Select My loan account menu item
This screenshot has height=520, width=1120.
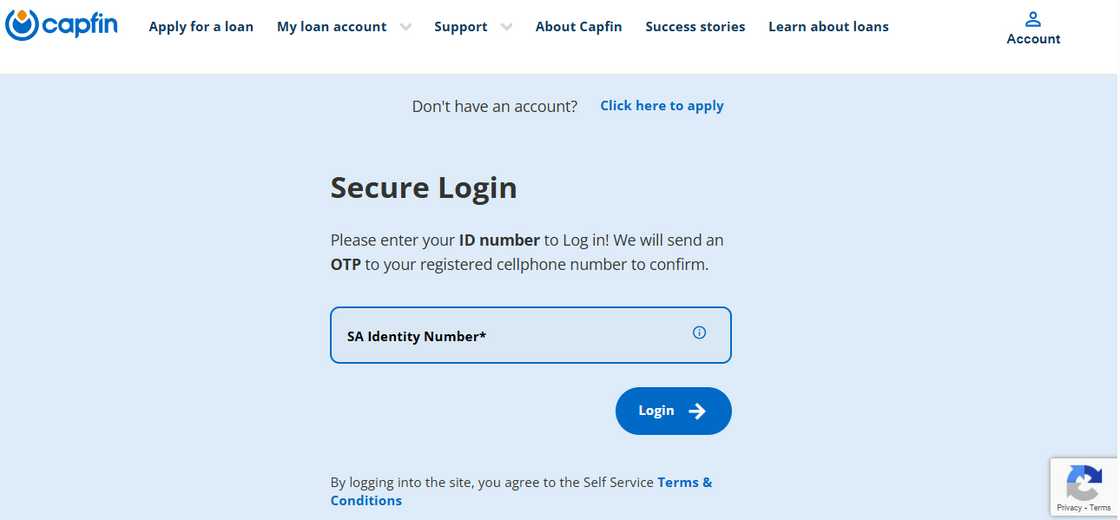click(331, 27)
